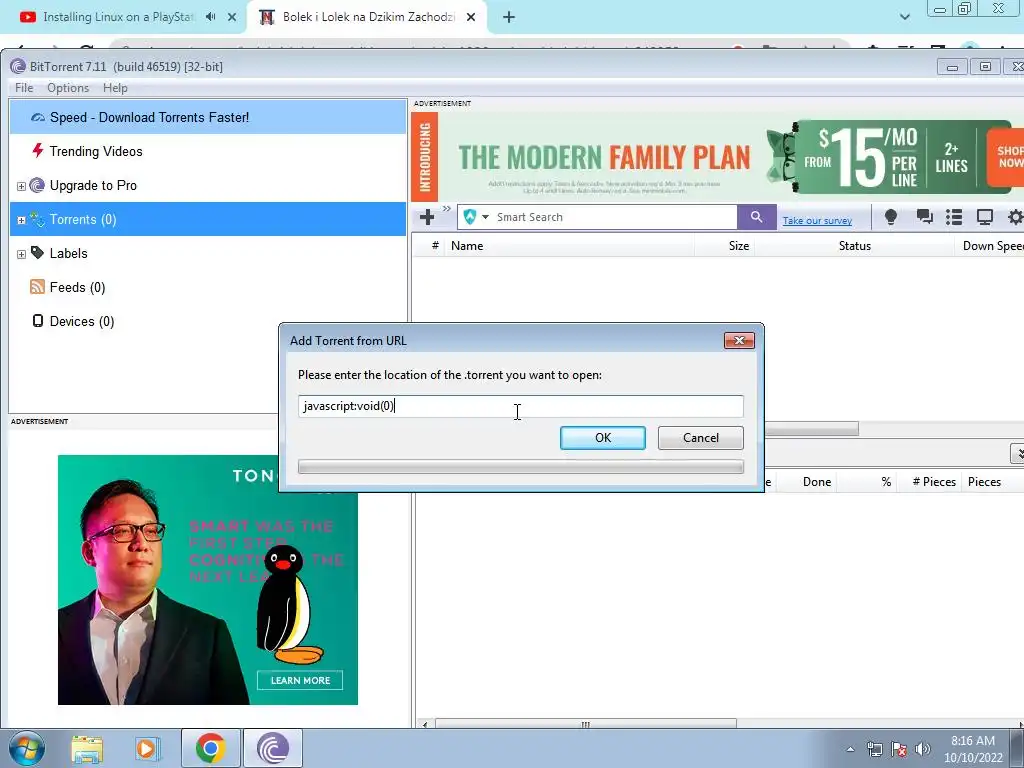Click LEARN MORE in the ad
The image size is (1024, 768).
point(300,680)
